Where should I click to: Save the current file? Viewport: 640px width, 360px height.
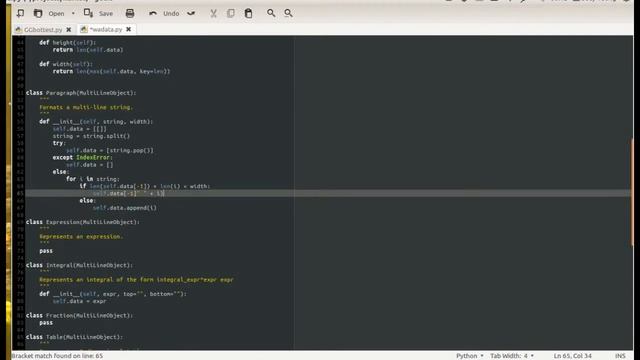[x=98, y=13]
